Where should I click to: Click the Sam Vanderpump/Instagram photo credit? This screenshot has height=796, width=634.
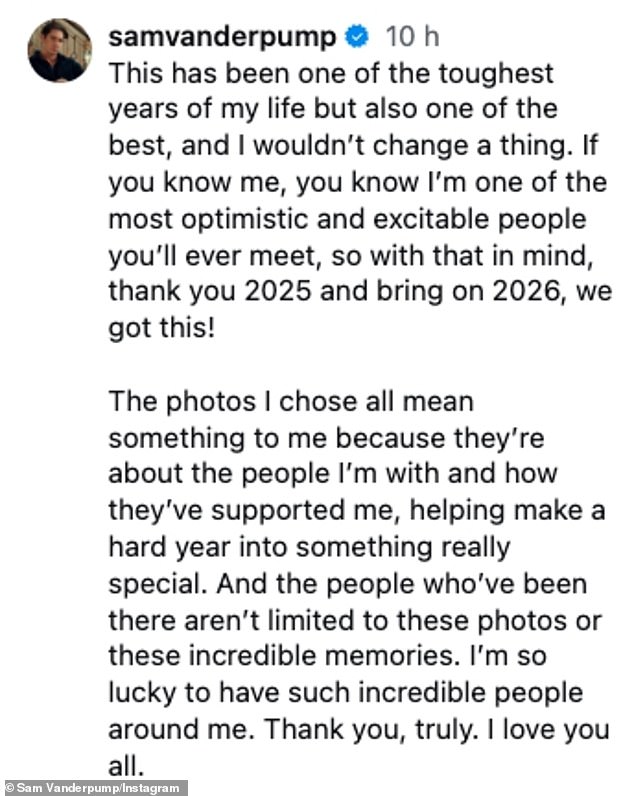[x=94, y=788]
